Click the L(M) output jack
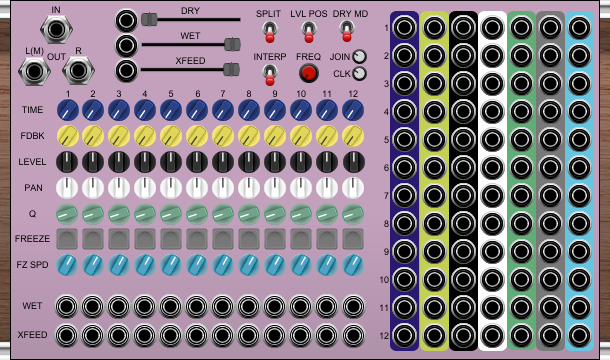Screen dimensions: 610x360 (x=34, y=71)
